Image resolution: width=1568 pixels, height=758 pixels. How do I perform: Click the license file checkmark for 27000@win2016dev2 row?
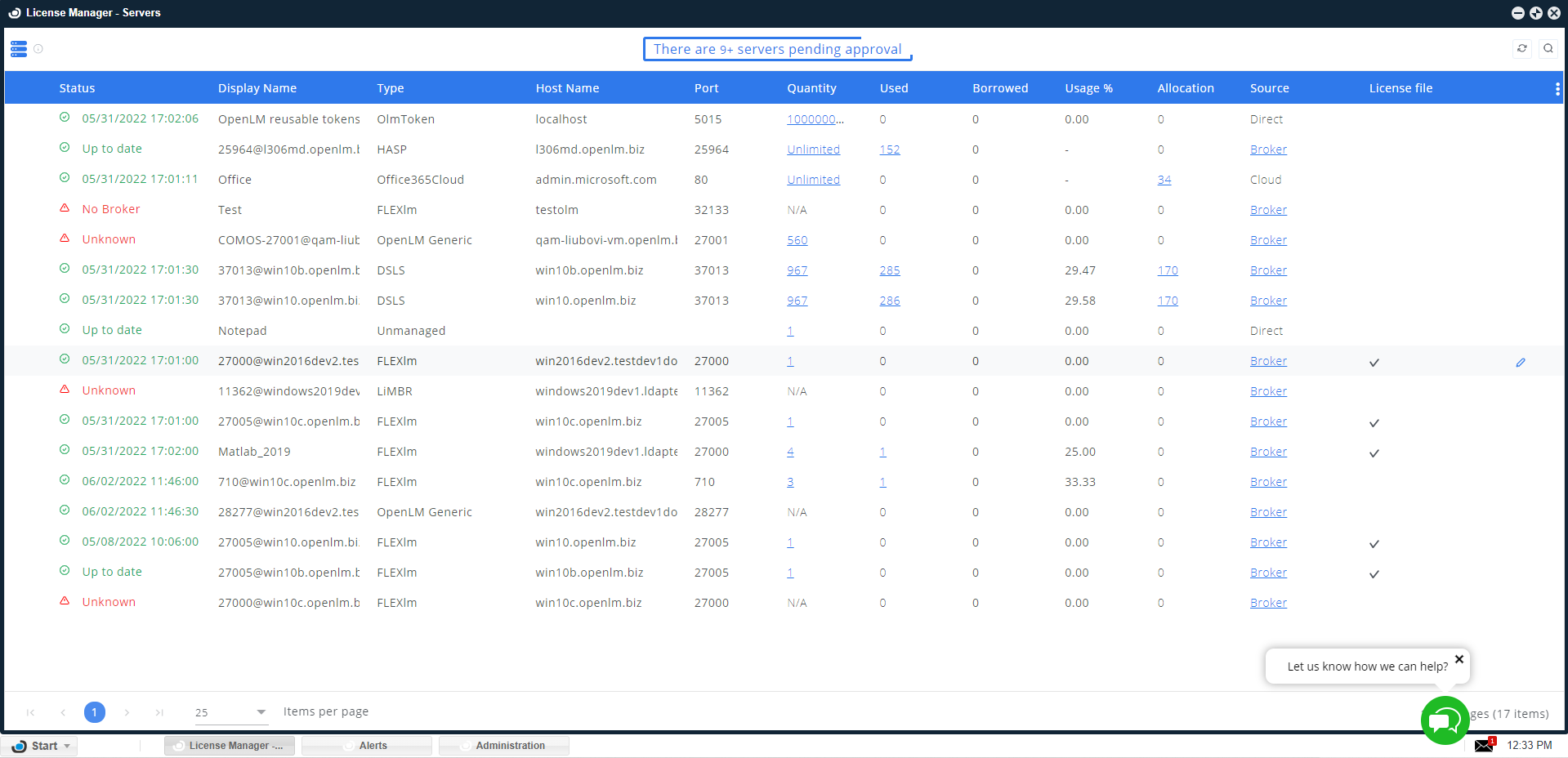[x=1374, y=362]
